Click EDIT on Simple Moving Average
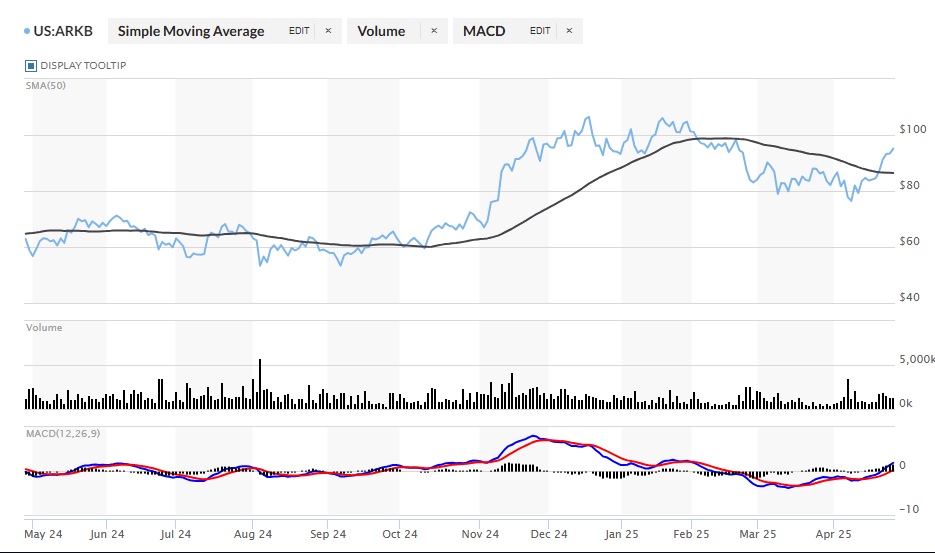The image size is (935, 553). 299,31
